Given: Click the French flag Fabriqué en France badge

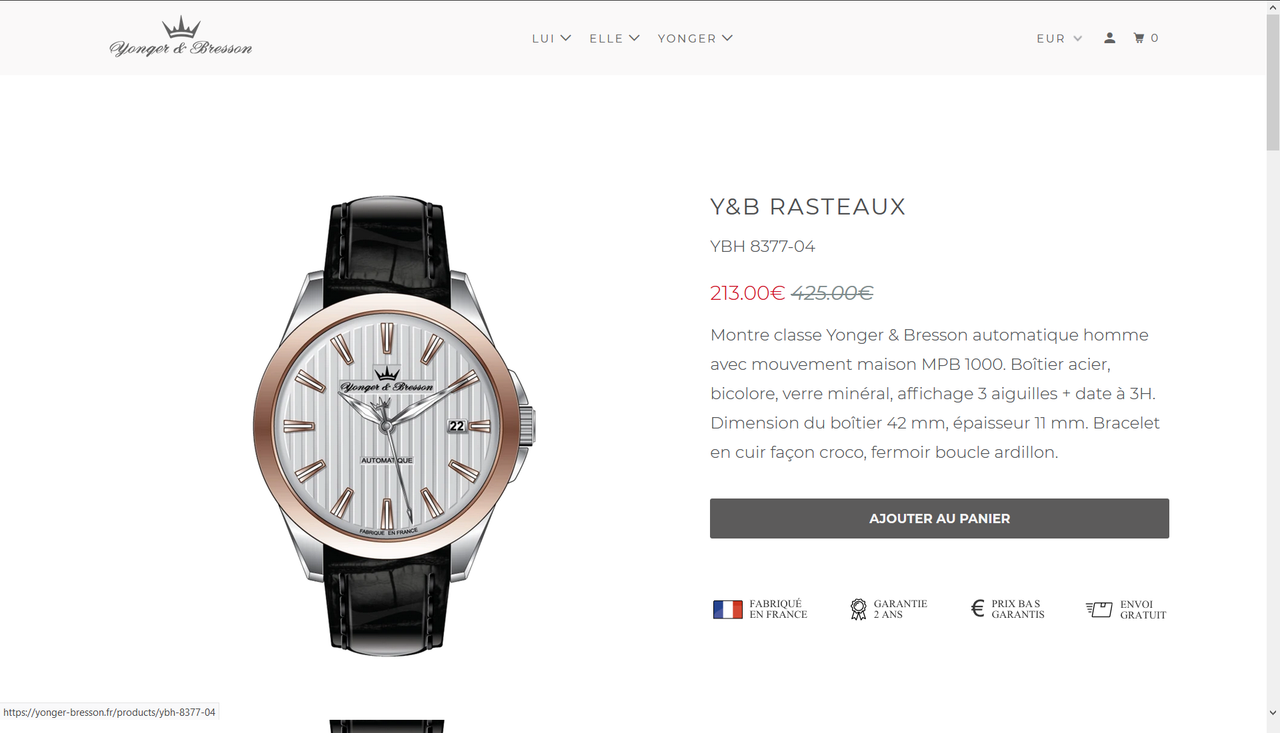Looking at the screenshot, I should (728, 609).
